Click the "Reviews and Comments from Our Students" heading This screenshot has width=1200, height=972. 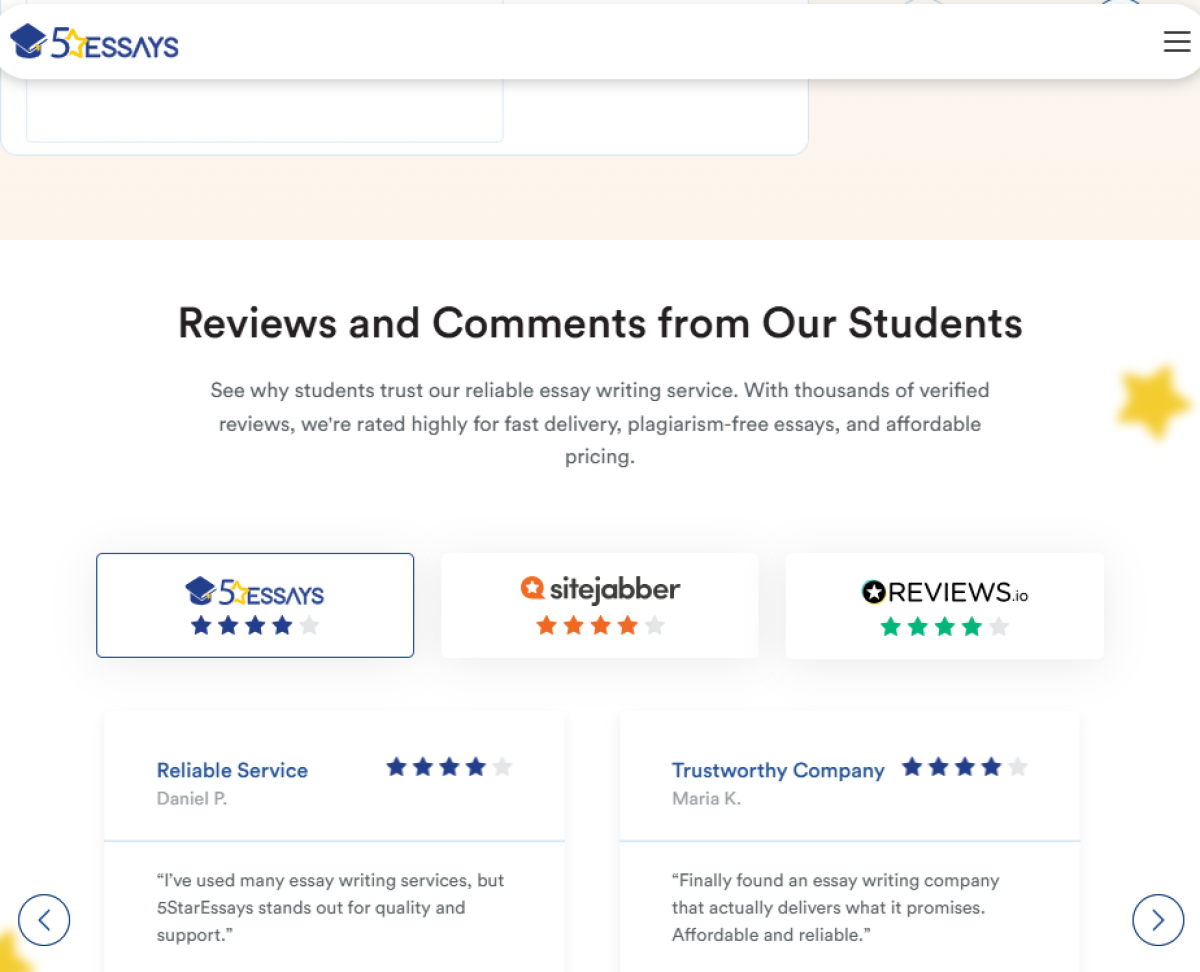600,323
